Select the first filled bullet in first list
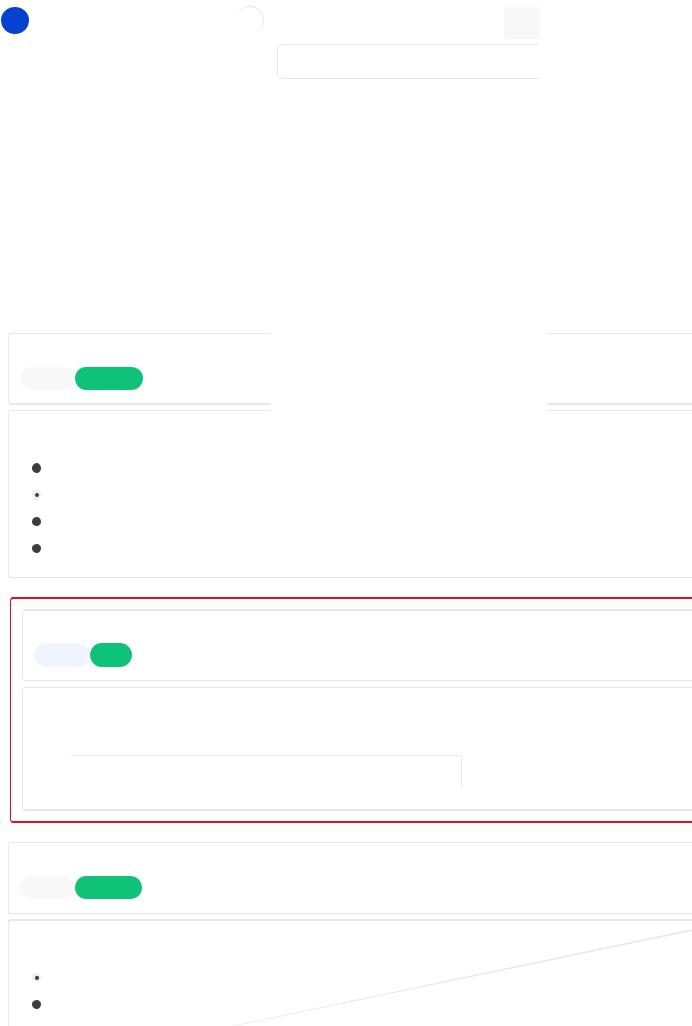692x1026 pixels. [x=37, y=468]
